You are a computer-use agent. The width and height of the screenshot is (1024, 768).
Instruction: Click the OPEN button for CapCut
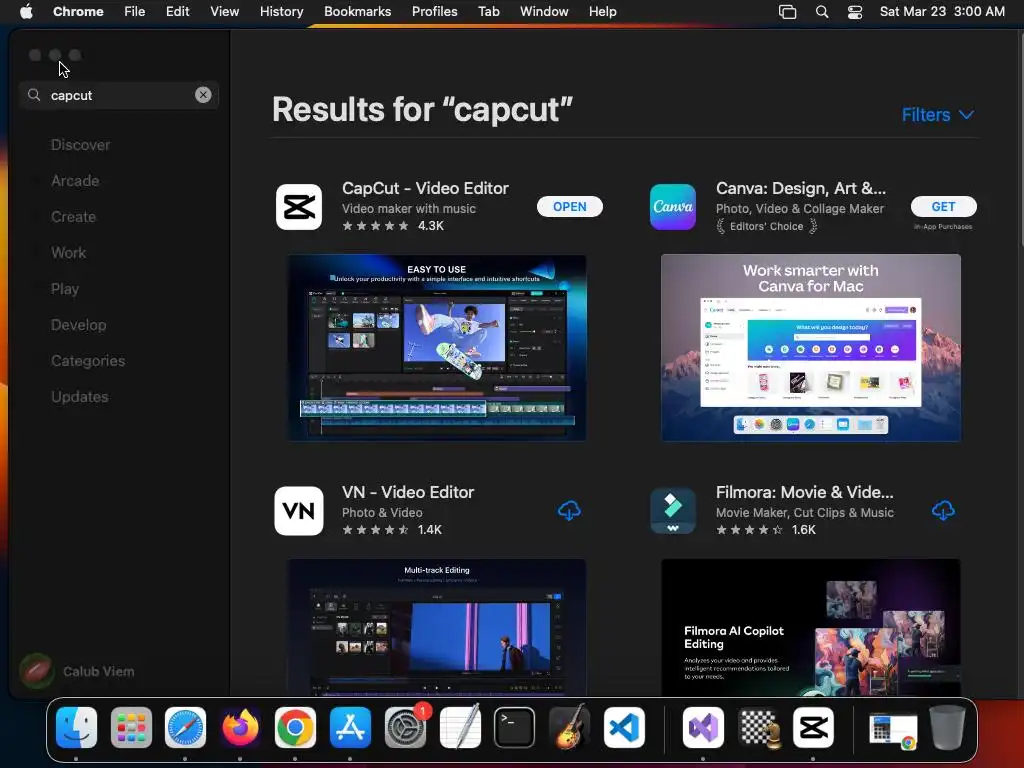click(569, 206)
